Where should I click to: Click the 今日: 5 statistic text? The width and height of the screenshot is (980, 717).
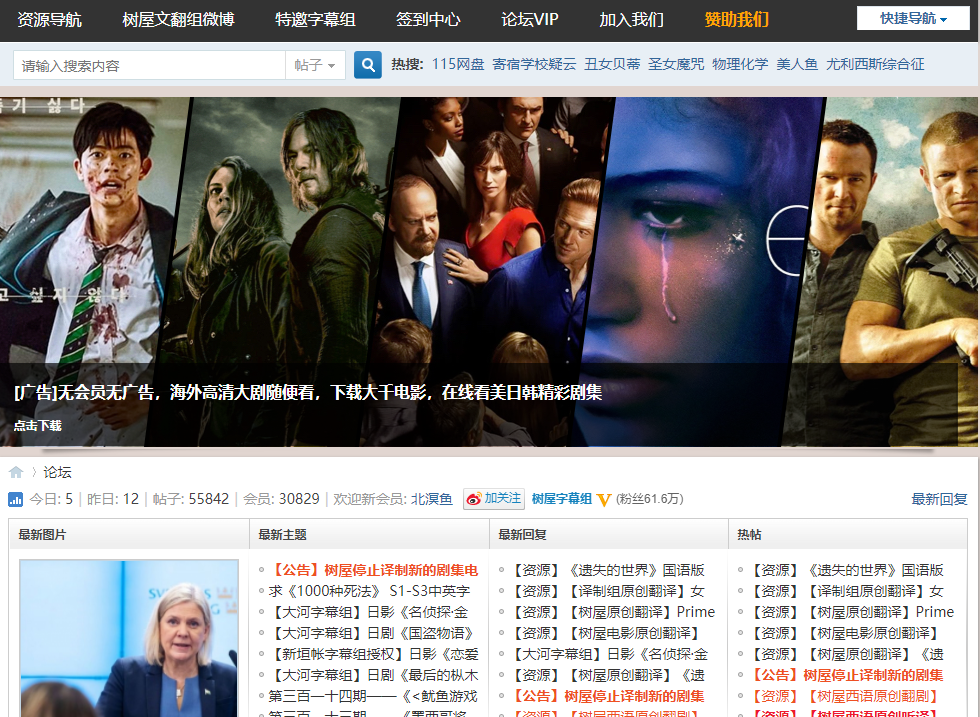[x=51, y=499]
